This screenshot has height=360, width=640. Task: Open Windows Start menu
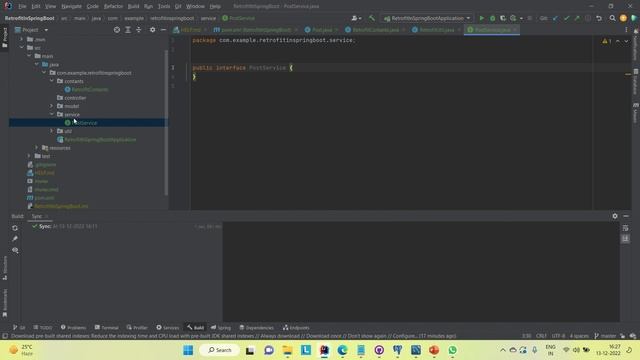coord(188,350)
